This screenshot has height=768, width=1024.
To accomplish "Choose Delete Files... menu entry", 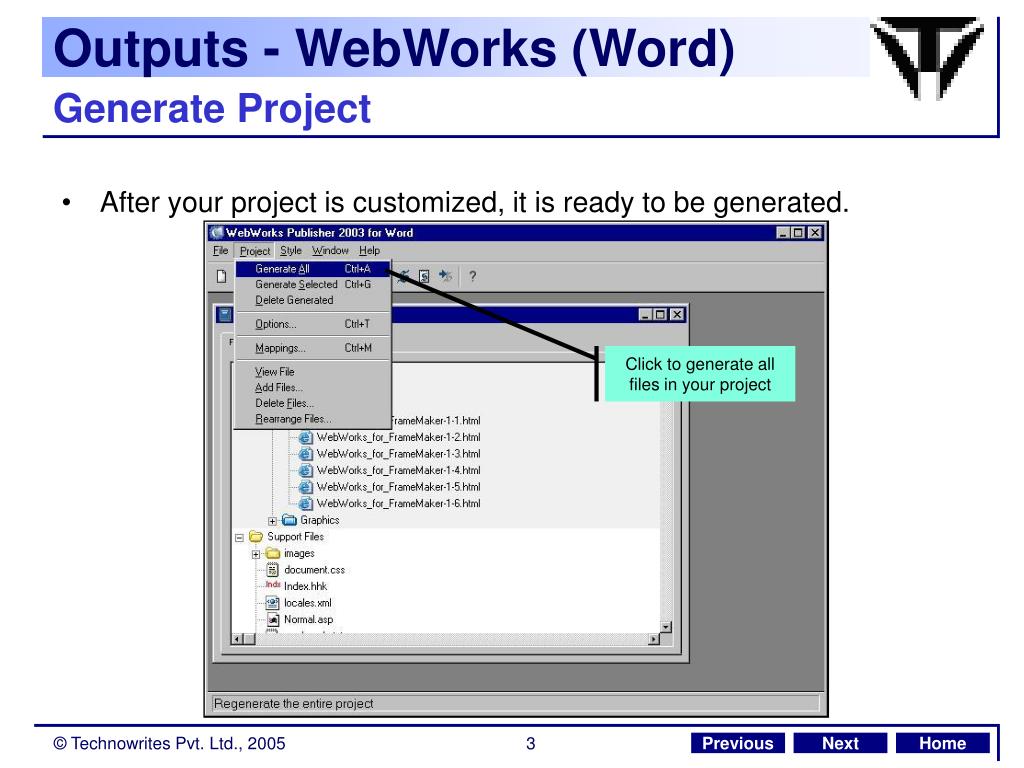I will [x=313, y=403].
